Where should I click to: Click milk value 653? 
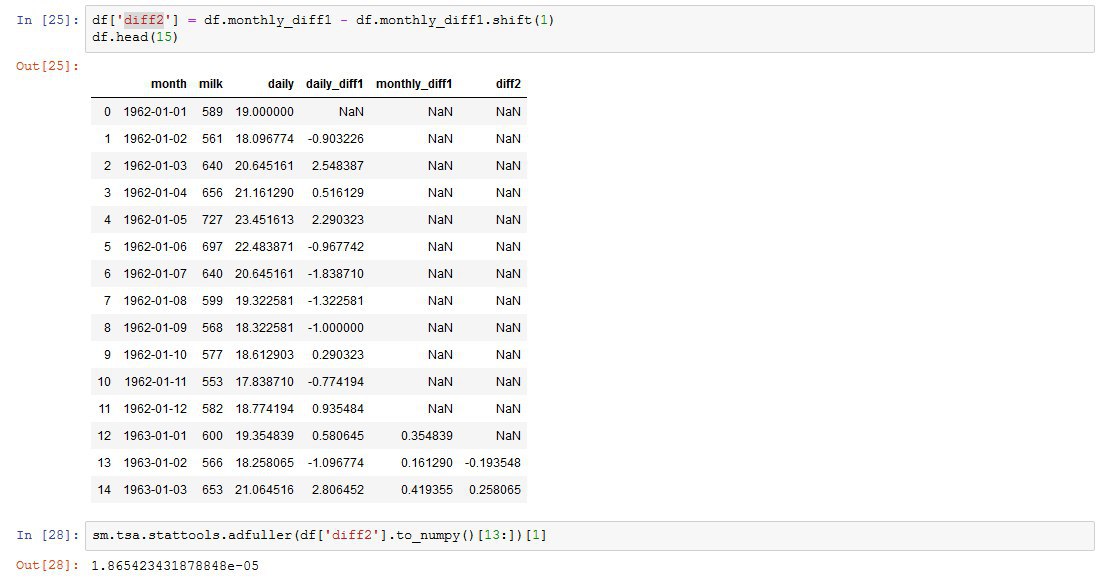(x=212, y=491)
